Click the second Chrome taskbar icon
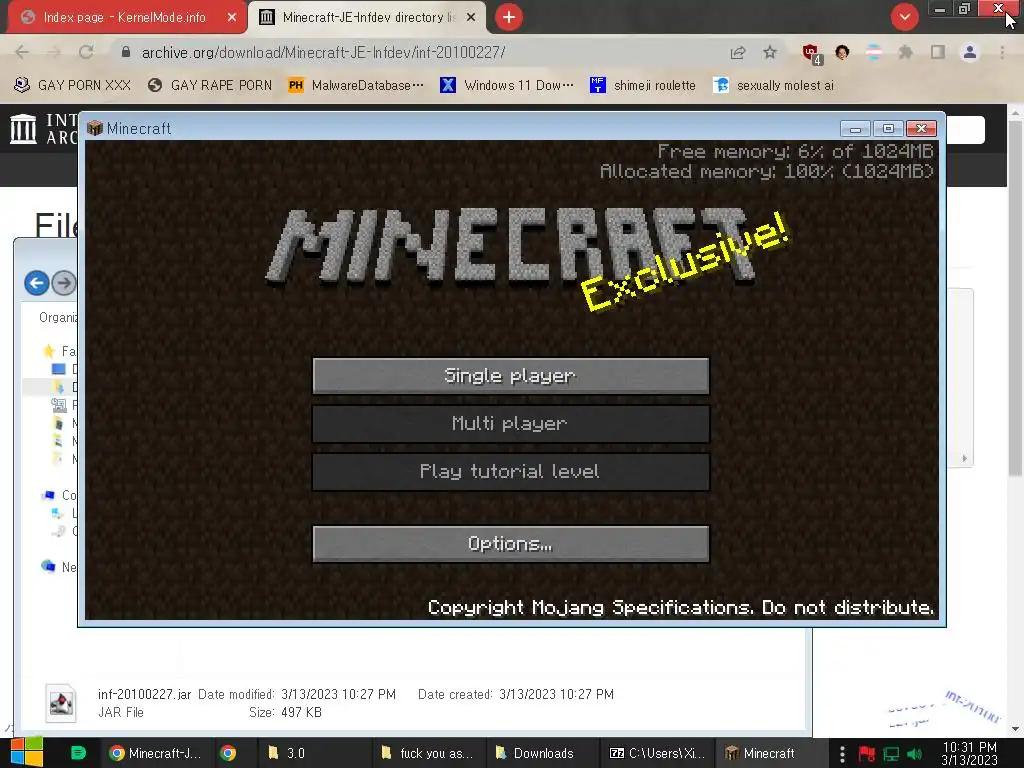The width and height of the screenshot is (1024, 768). [x=228, y=753]
